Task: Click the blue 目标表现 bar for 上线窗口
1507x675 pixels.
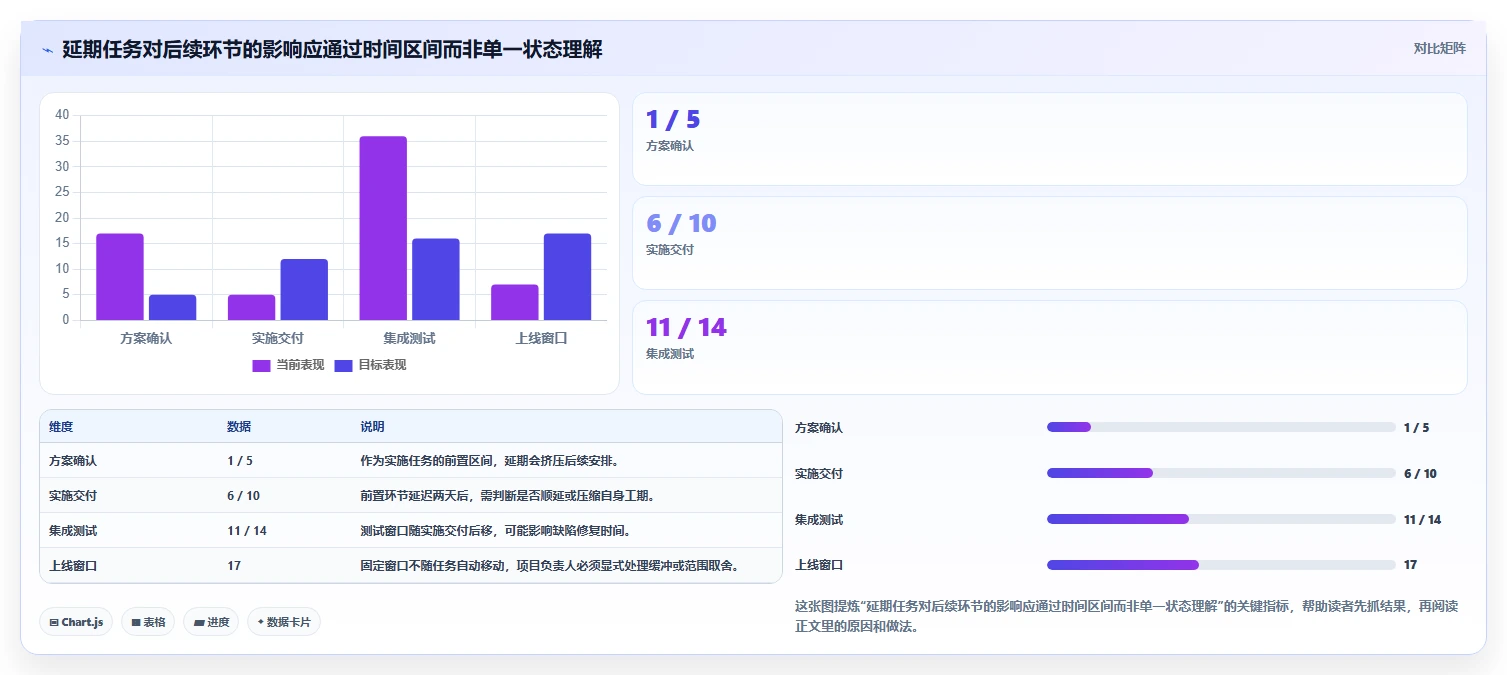Action: point(568,277)
